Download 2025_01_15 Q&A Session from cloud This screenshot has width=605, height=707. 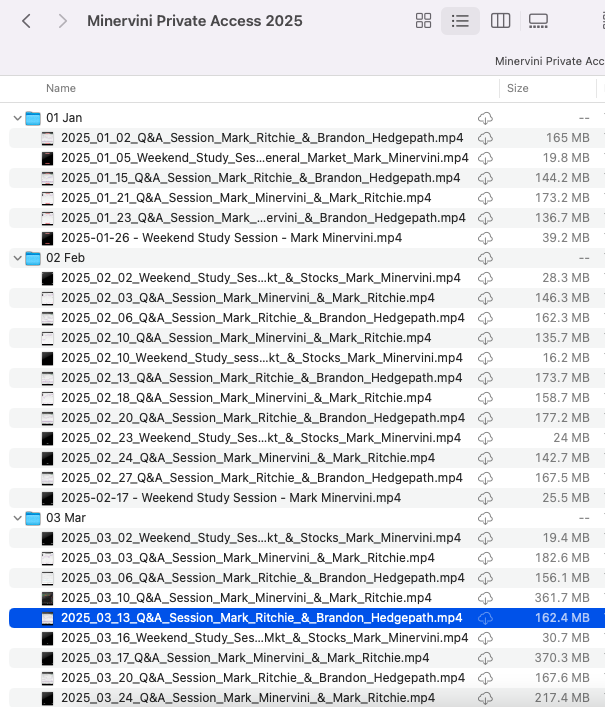tap(485, 178)
